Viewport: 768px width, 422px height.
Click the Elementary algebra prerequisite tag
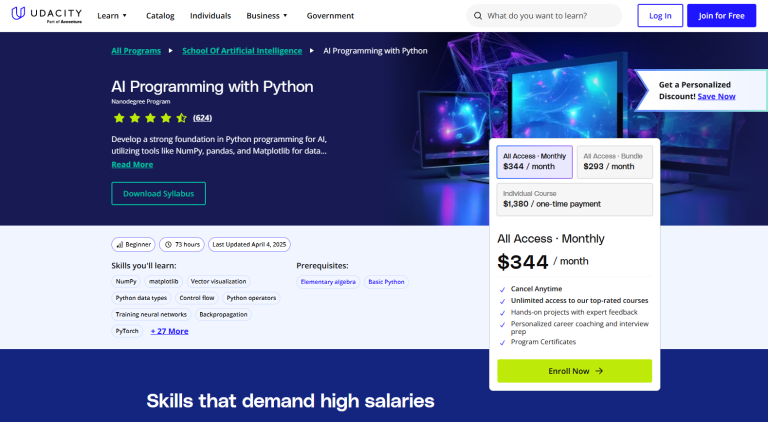[328, 282]
